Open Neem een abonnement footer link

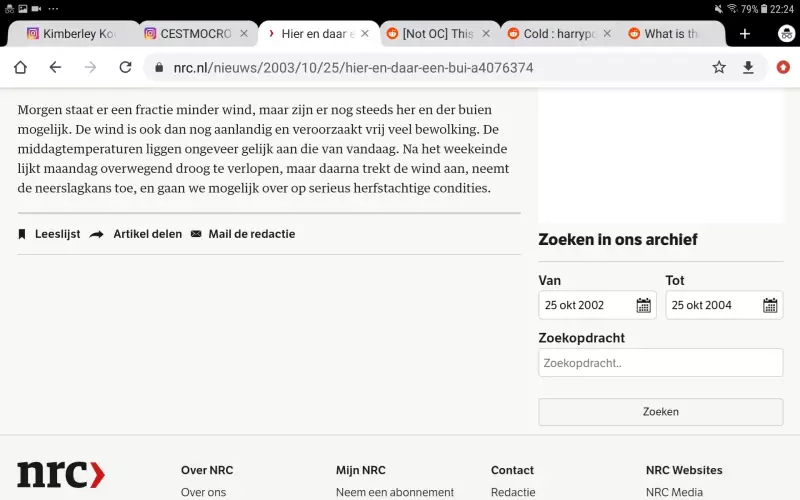coord(394,492)
